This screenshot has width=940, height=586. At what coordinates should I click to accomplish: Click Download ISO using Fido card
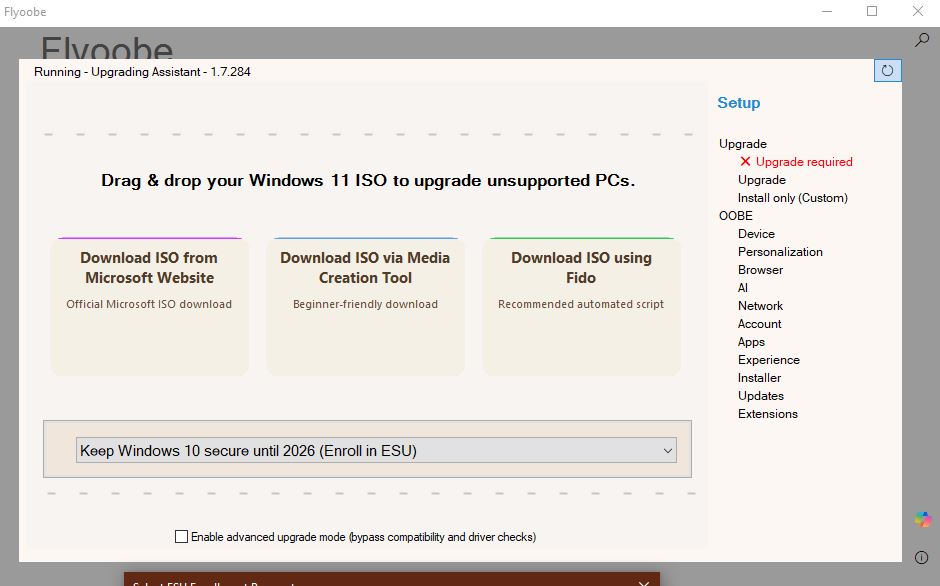coord(581,306)
